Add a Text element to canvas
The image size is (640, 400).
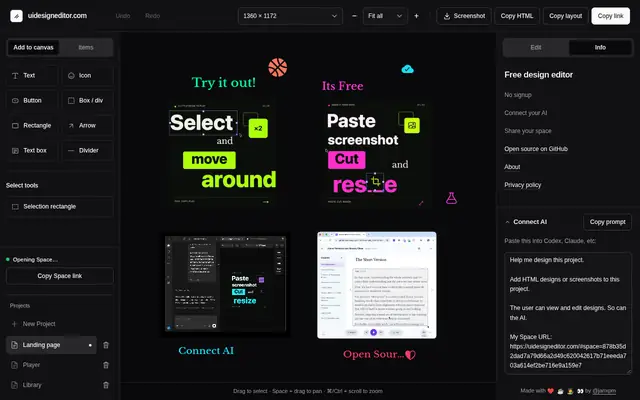(x=32, y=76)
